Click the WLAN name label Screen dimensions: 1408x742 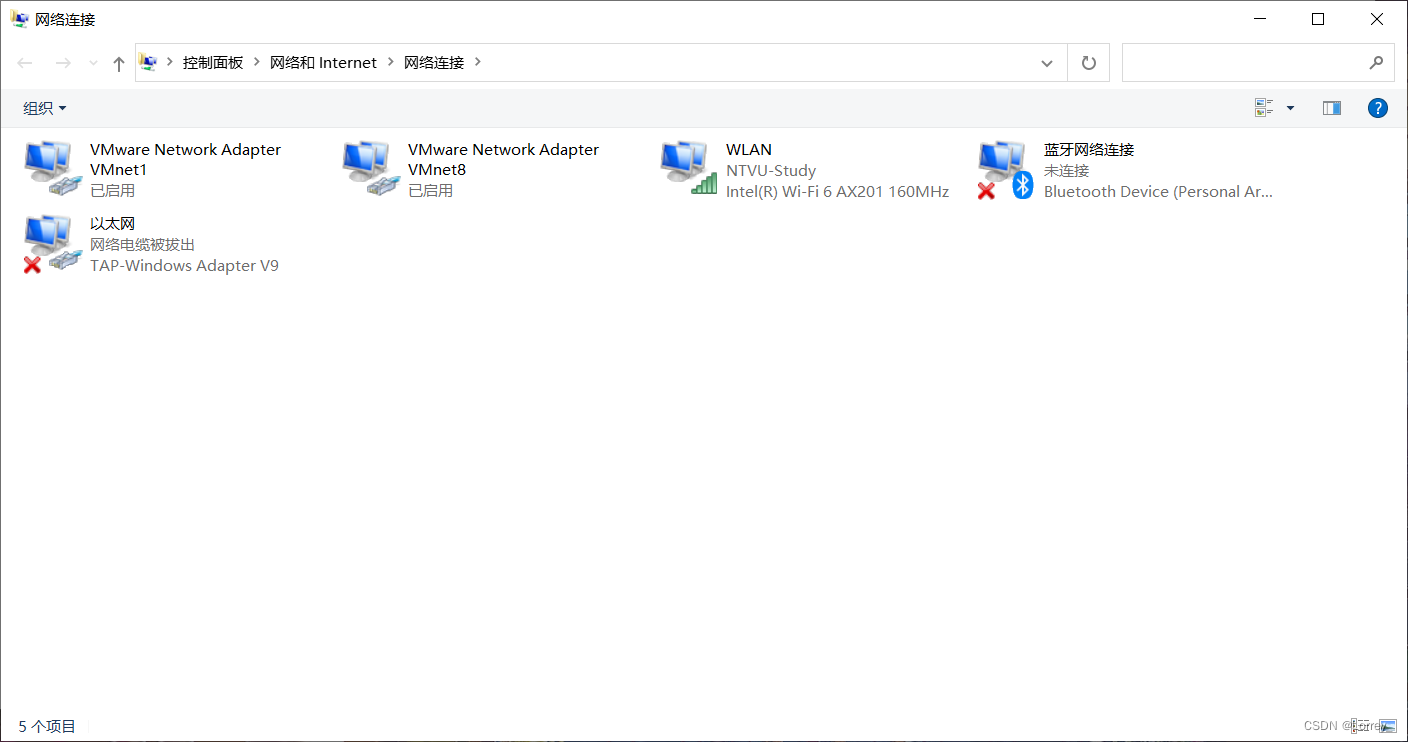tap(749, 150)
